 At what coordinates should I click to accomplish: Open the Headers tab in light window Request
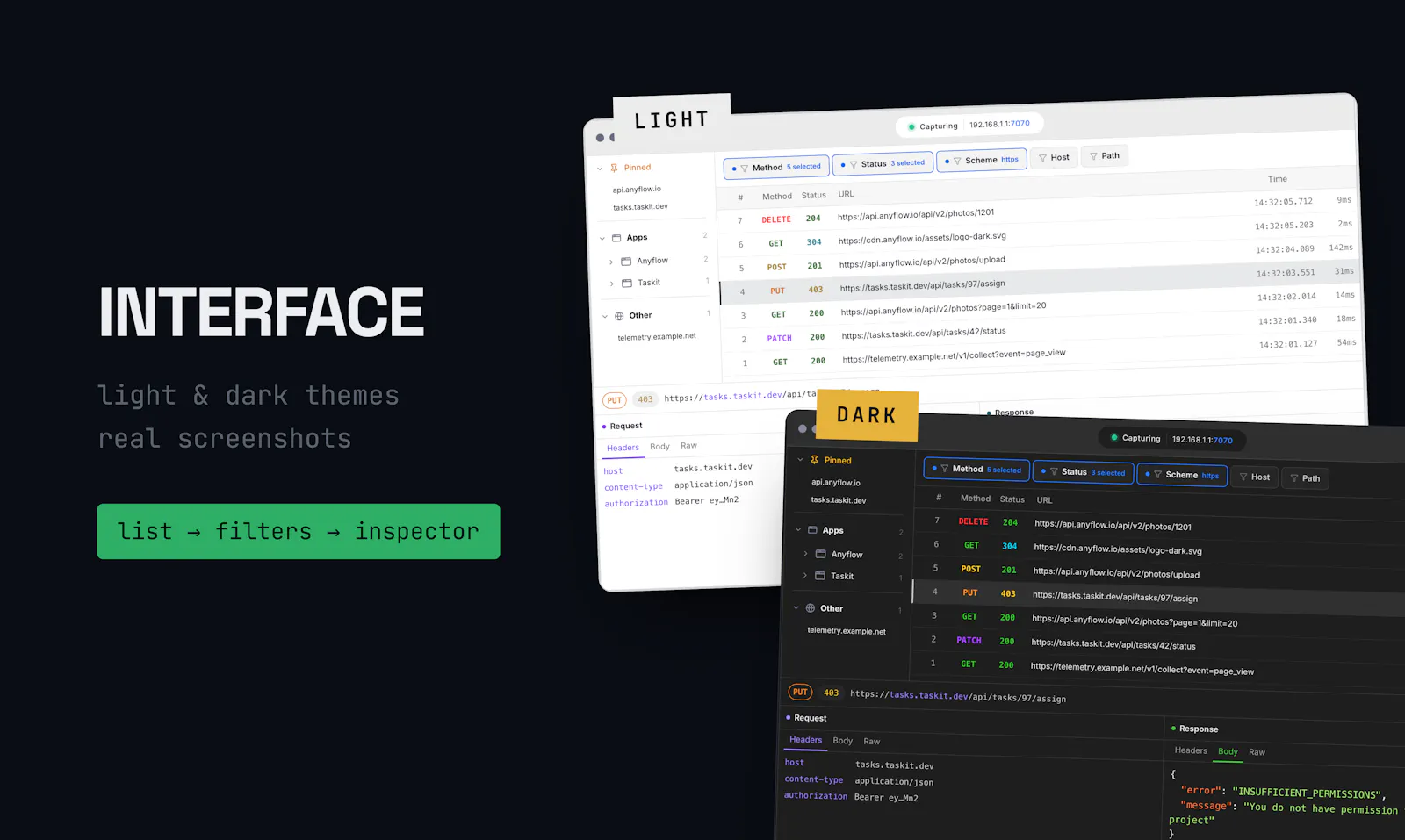pos(623,448)
